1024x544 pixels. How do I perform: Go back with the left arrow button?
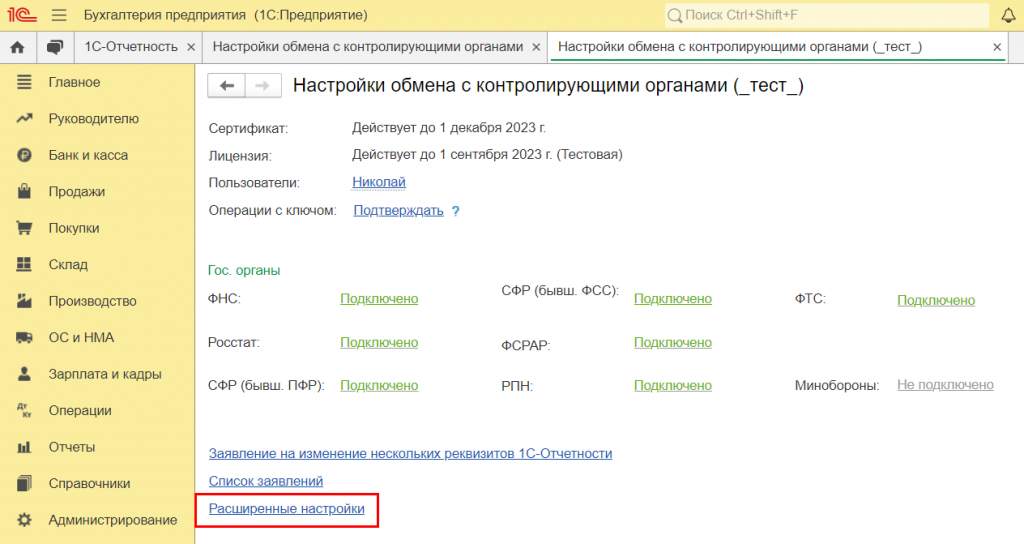pos(227,86)
